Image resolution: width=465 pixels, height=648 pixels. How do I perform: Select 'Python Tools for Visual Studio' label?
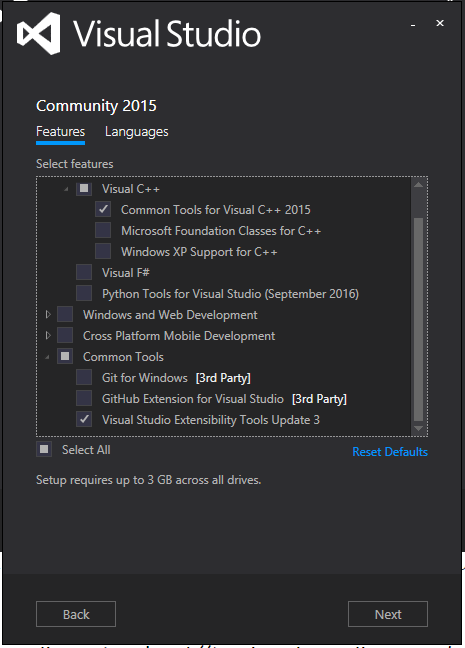click(x=230, y=294)
